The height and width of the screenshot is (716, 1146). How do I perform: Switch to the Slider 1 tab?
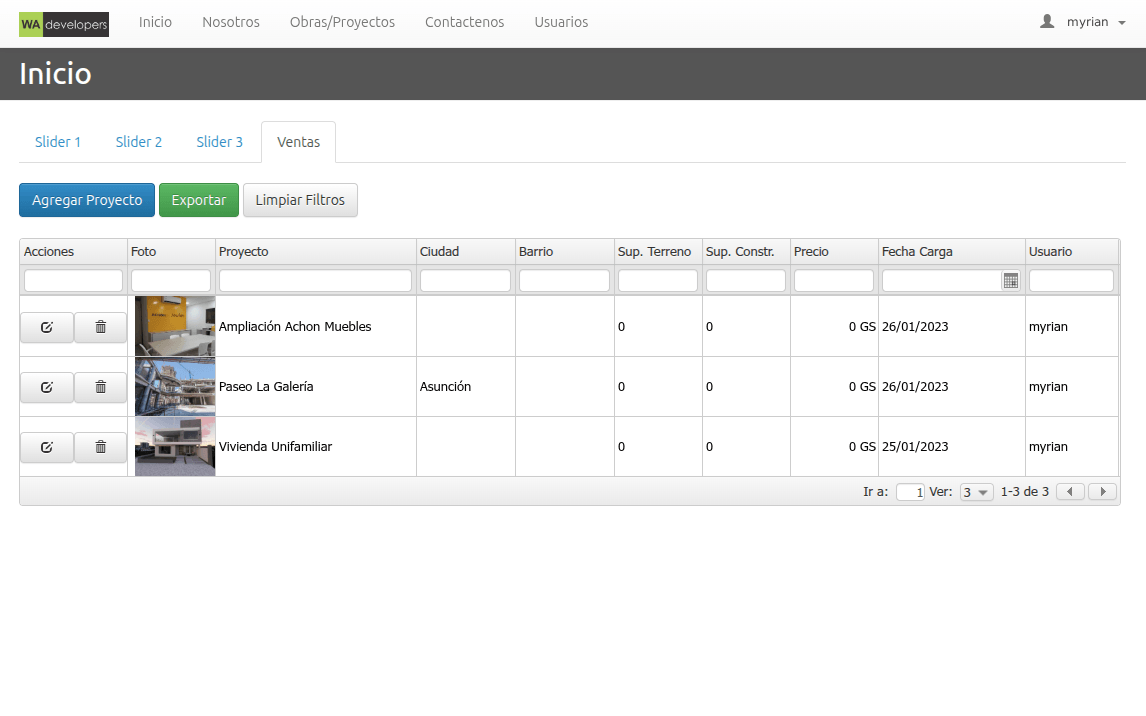pos(58,142)
